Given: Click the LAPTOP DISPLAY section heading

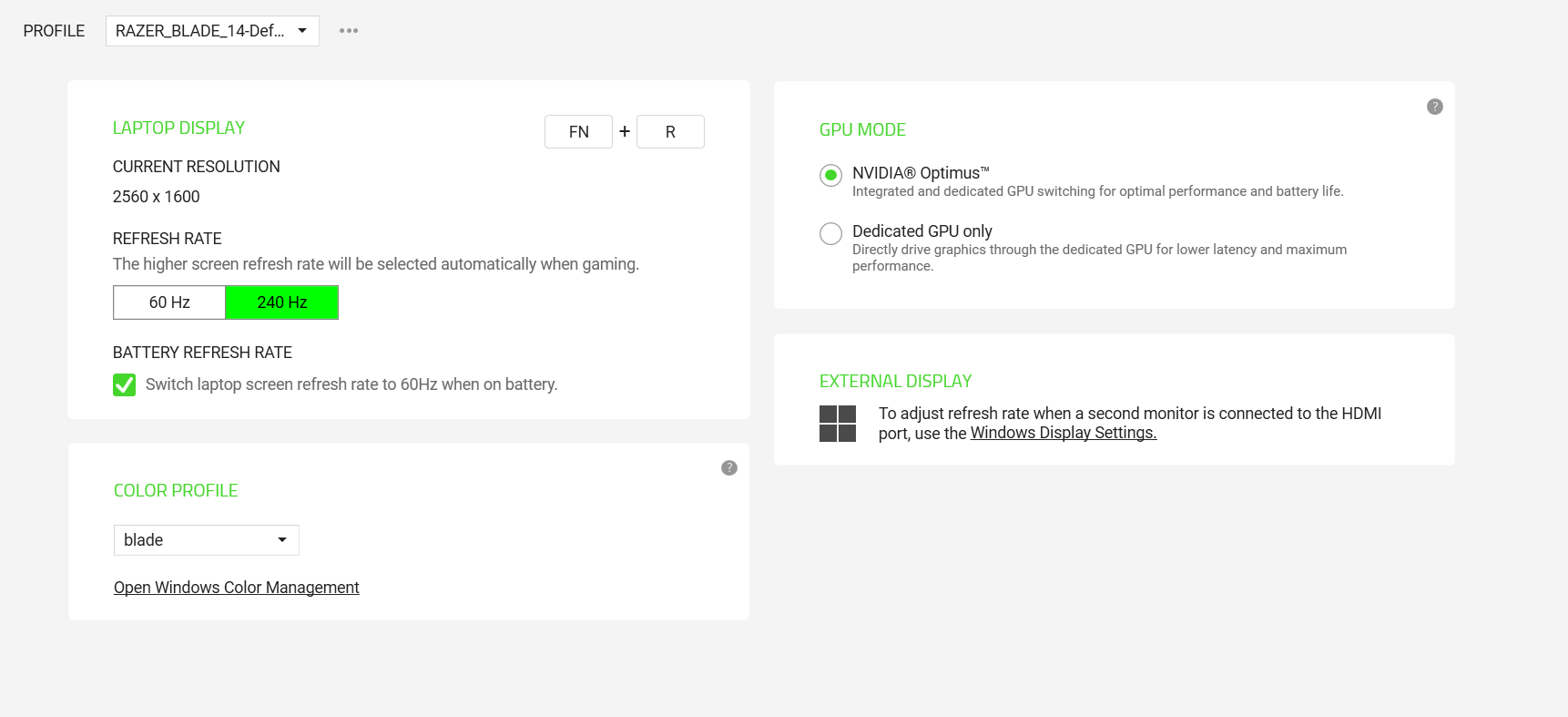Looking at the screenshot, I should pyautogui.click(x=178, y=128).
